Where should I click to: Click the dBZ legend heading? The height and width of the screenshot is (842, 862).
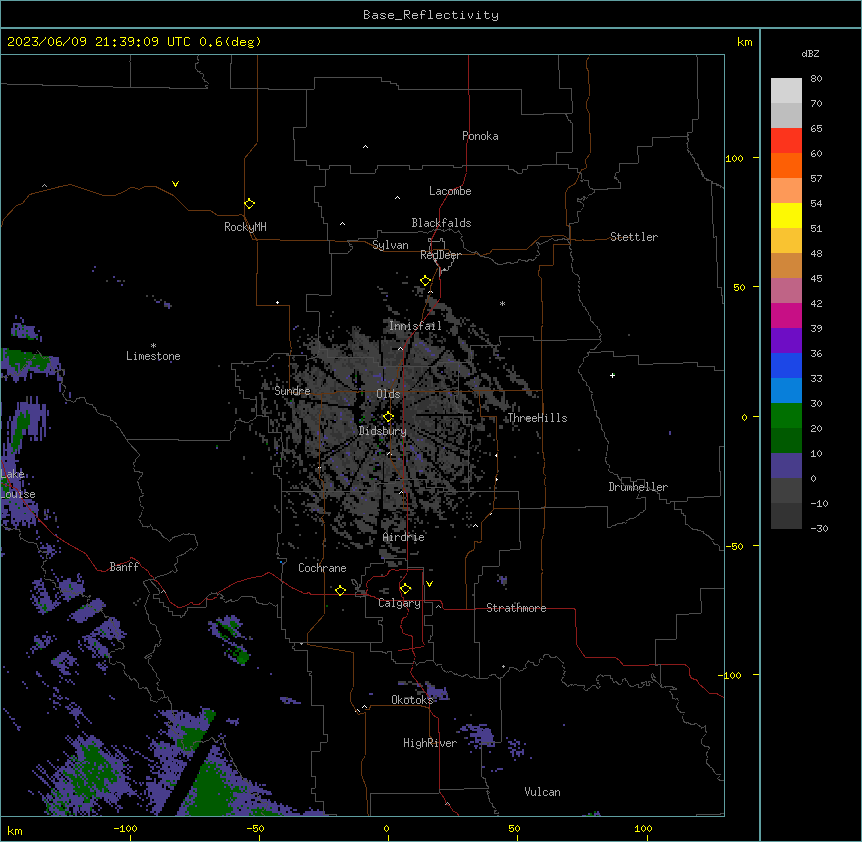pos(810,53)
